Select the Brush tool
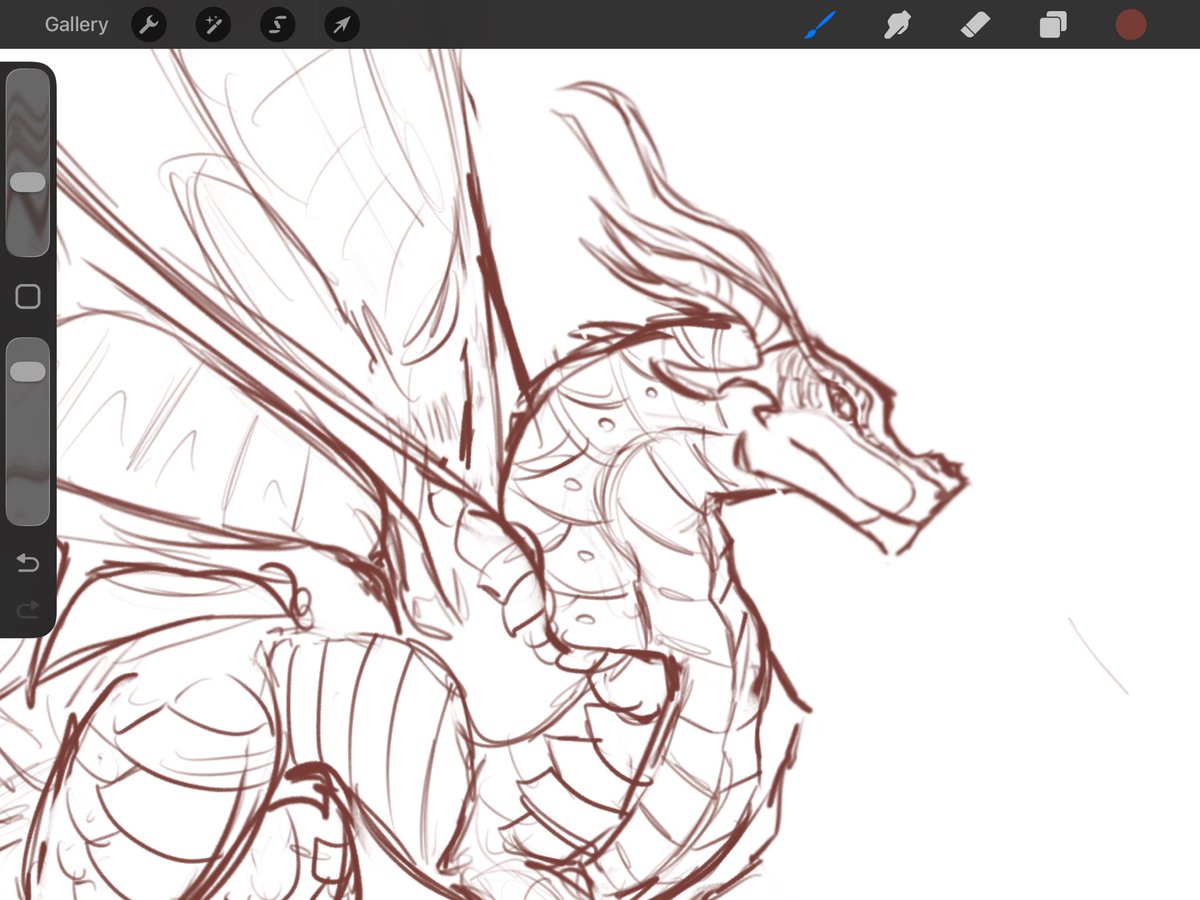Image resolution: width=1200 pixels, height=900 pixels. tap(820, 24)
